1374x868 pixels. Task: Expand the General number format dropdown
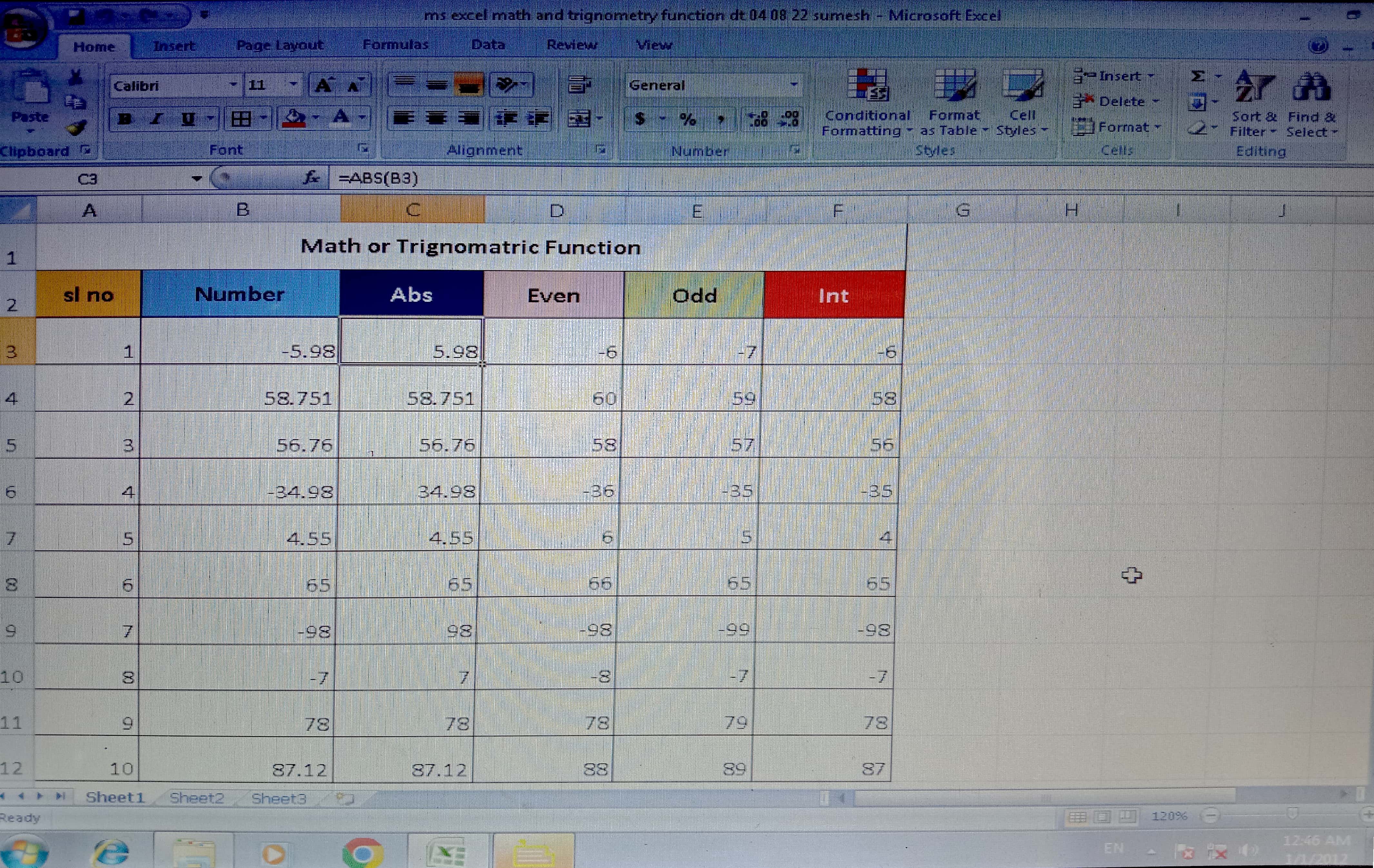click(794, 85)
